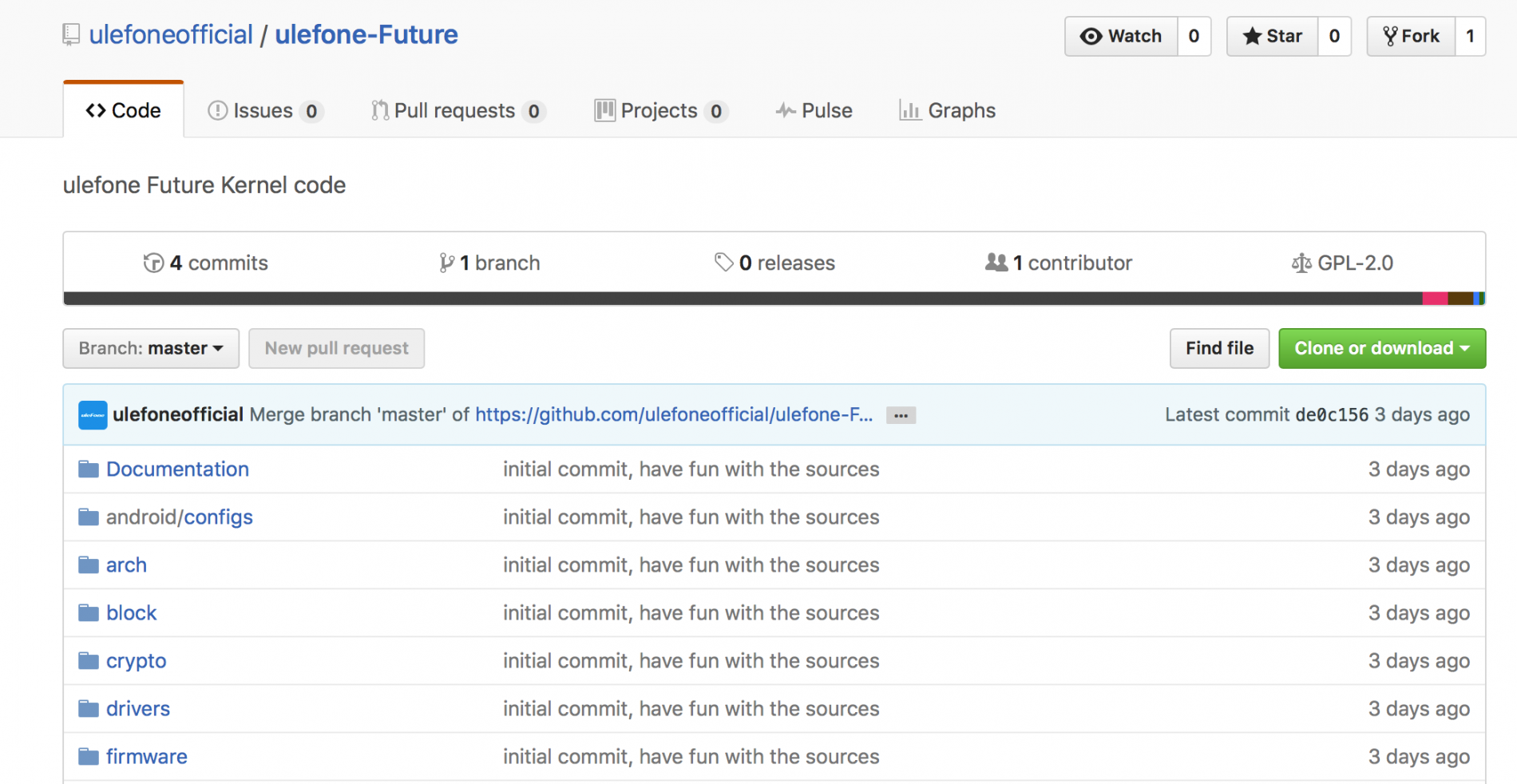Open the Branch: master dropdown
This screenshot has width=1517, height=784.
click(151, 348)
